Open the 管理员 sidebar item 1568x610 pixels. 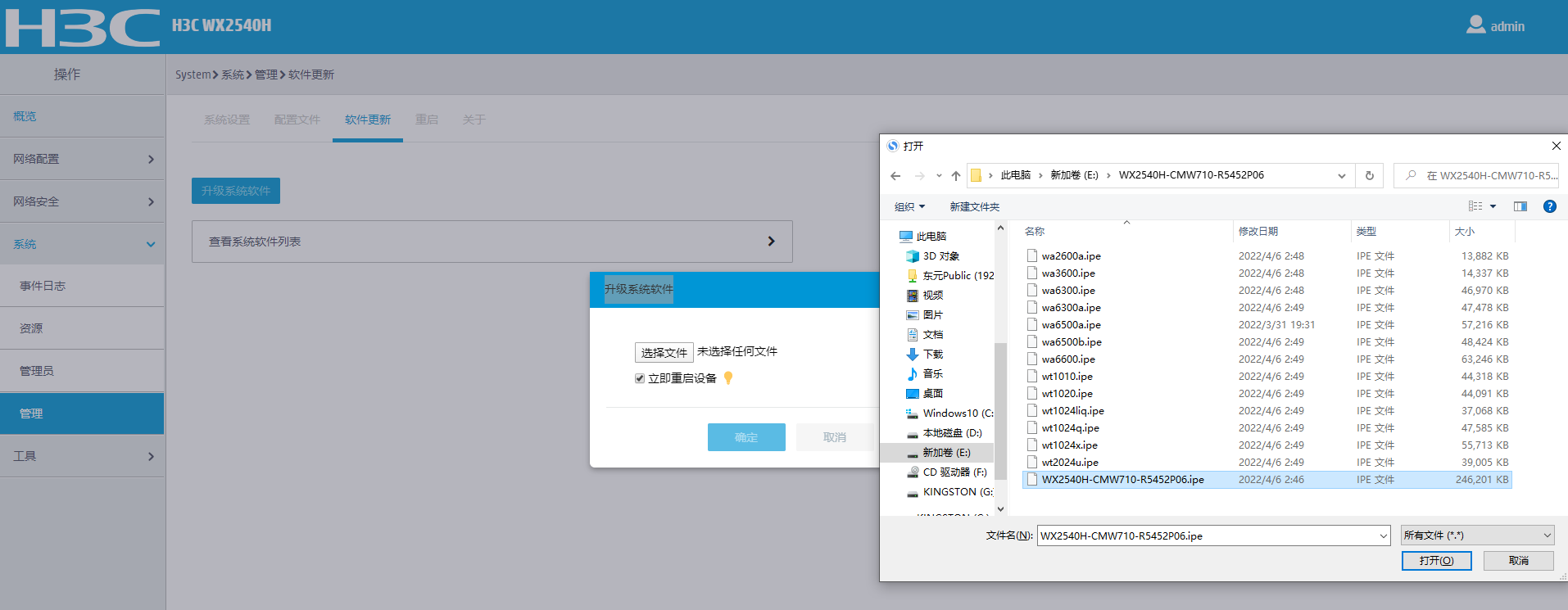coord(82,371)
